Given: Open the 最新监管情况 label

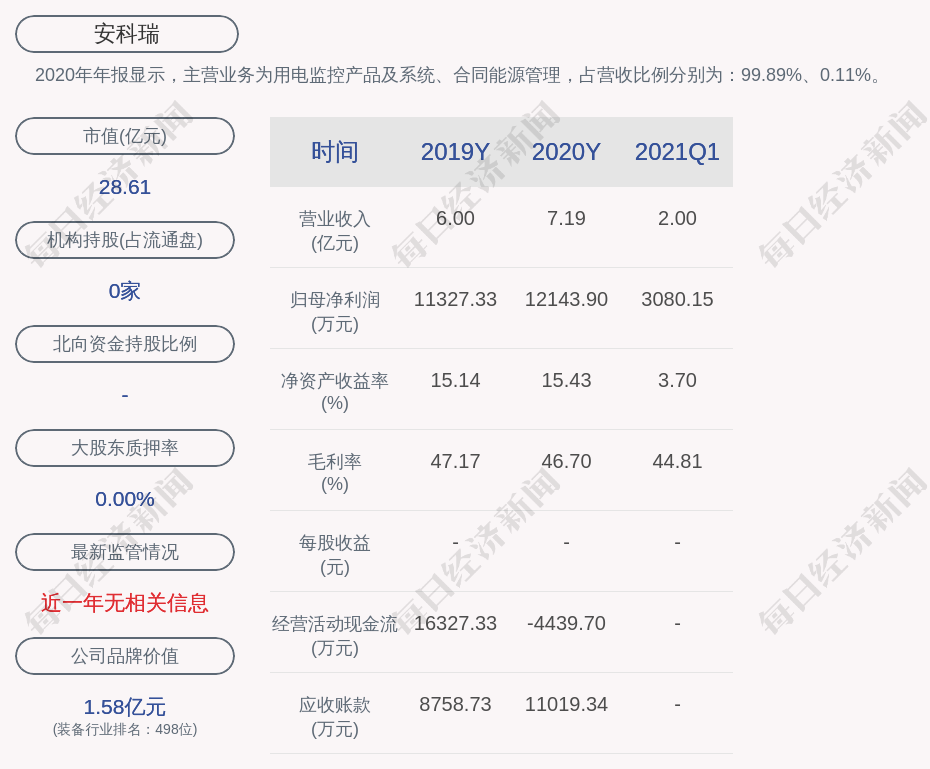Looking at the screenshot, I should click(x=125, y=552).
